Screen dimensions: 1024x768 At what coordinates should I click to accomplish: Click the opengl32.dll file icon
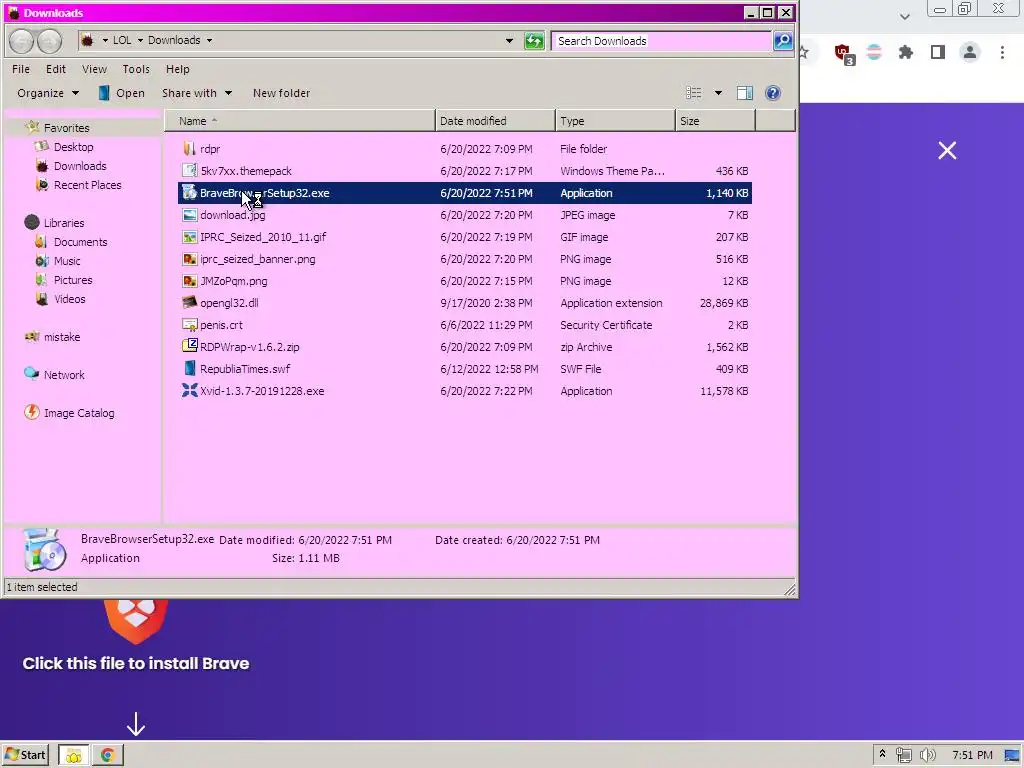[189, 303]
